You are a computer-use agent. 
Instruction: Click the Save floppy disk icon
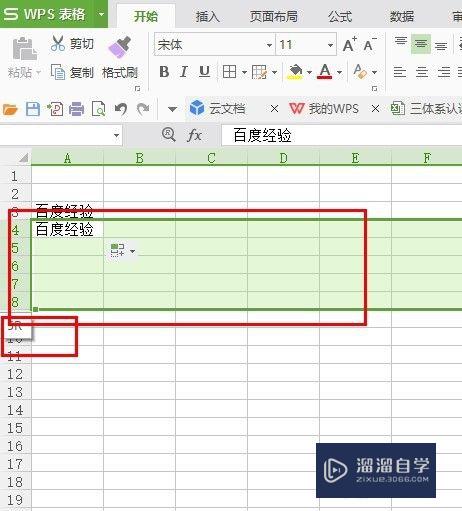(x=33, y=109)
